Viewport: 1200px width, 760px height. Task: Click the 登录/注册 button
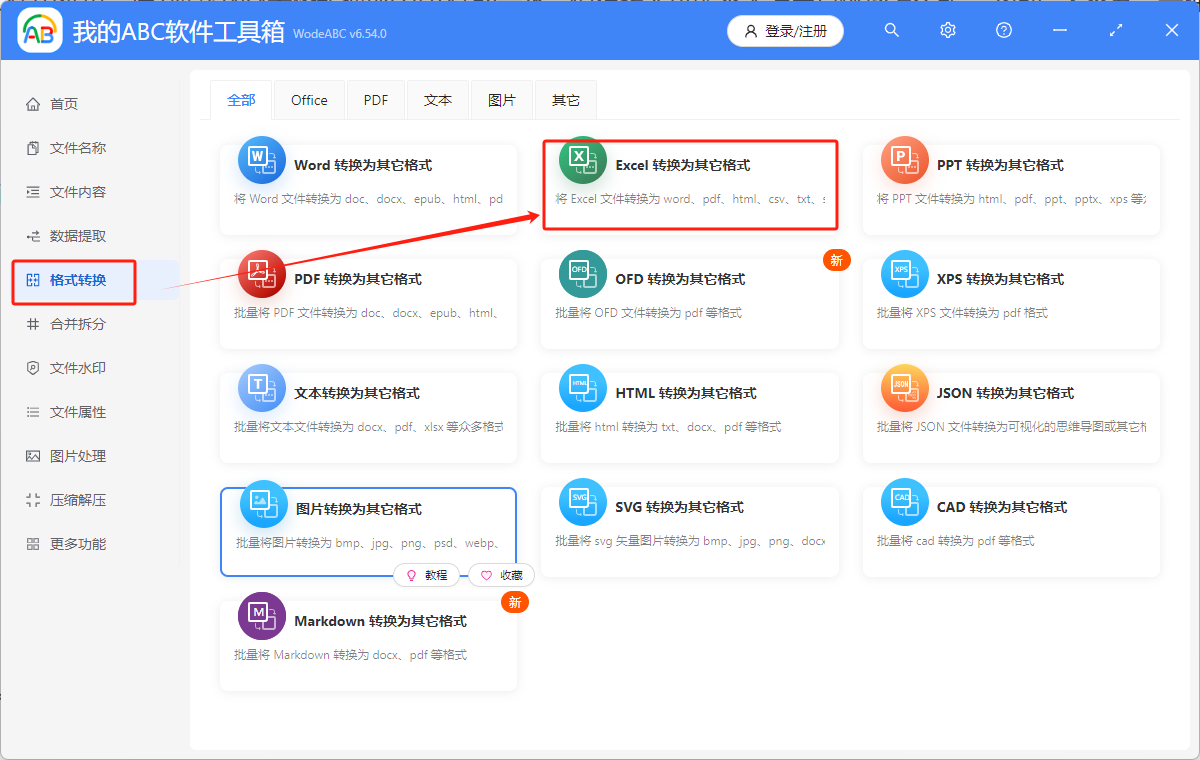tap(785, 31)
